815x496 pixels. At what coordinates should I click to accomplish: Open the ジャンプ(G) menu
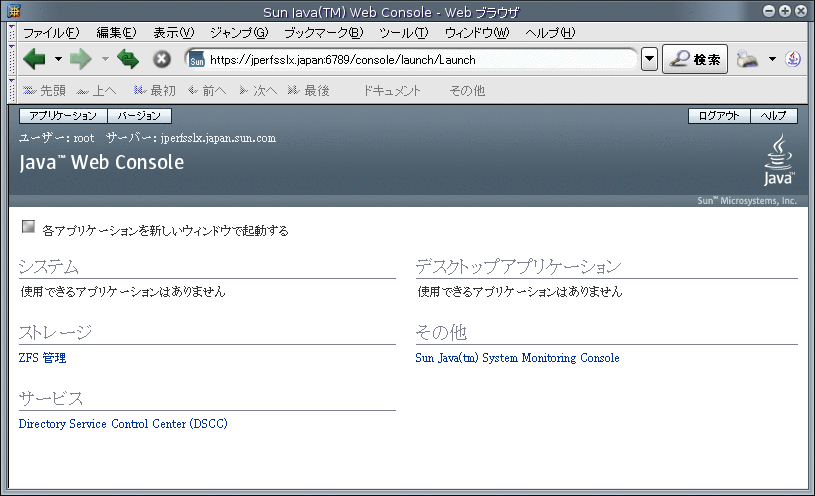point(239,33)
